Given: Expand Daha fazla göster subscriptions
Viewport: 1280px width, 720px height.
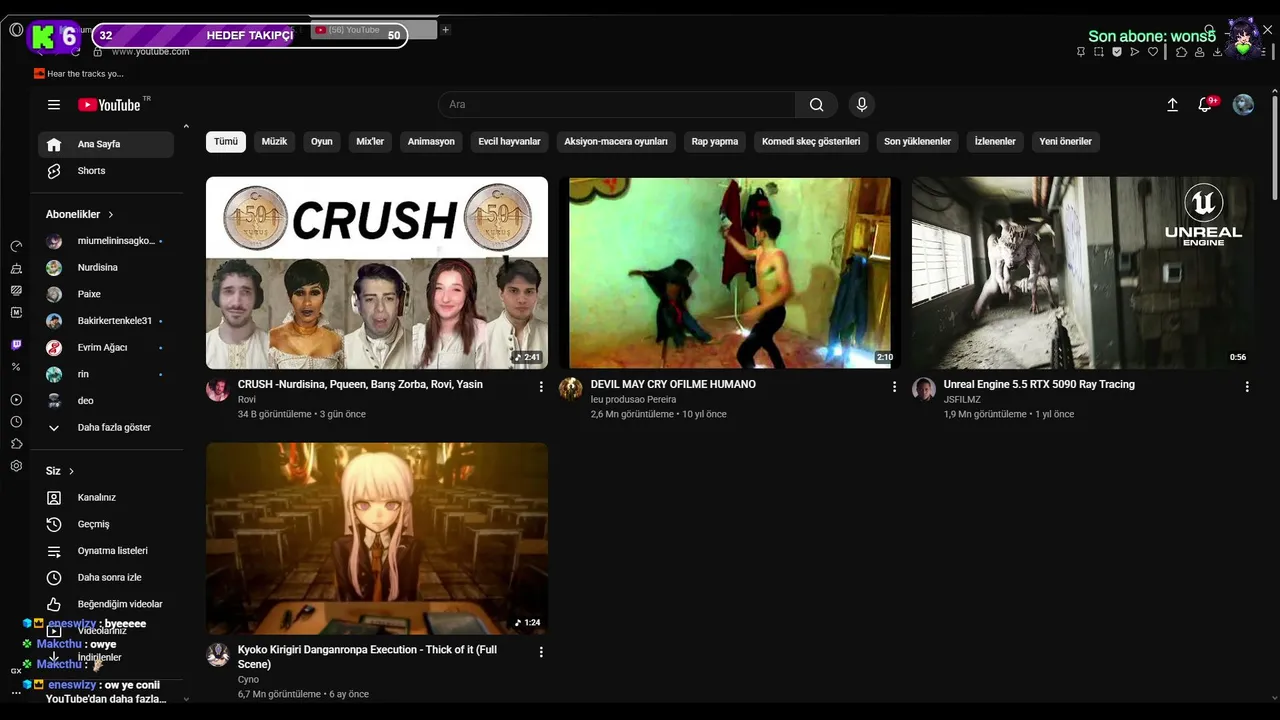Looking at the screenshot, I should [x=106, y=428].
